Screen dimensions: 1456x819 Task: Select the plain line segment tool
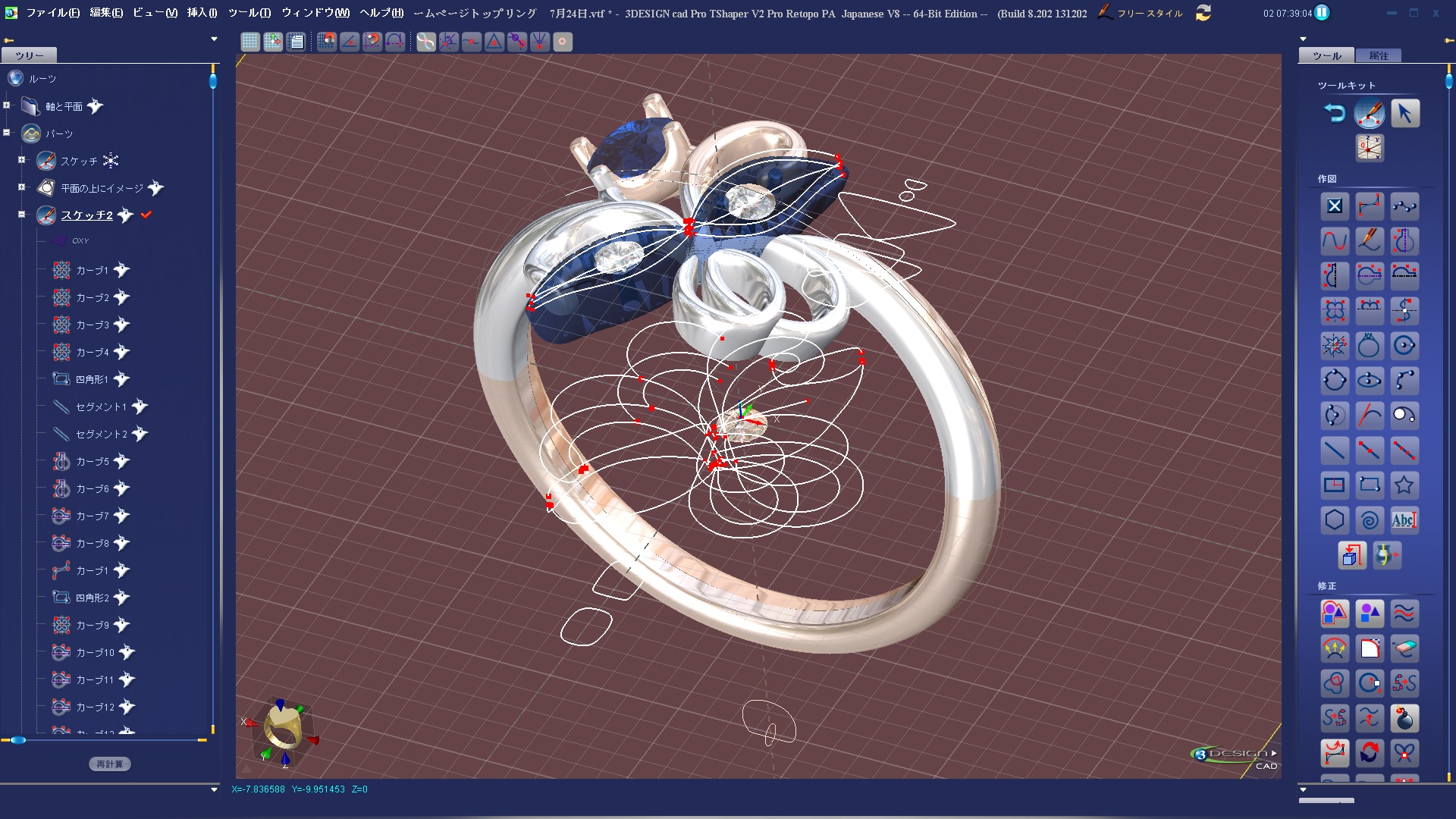click(x=1335, y=450)
